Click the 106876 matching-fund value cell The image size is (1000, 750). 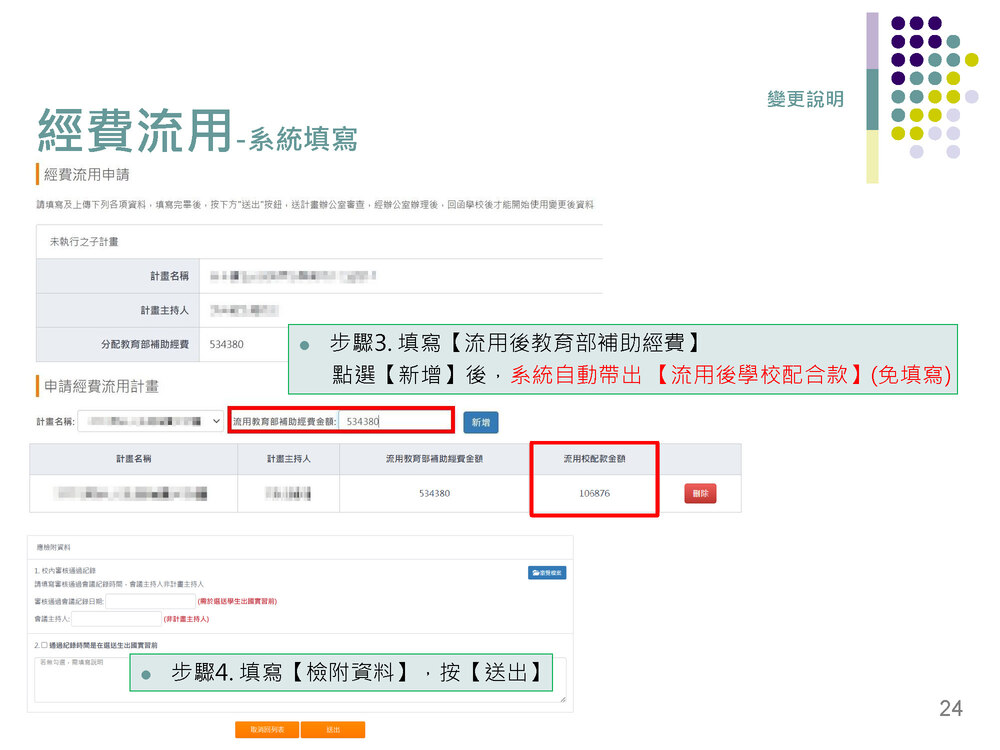594,493
